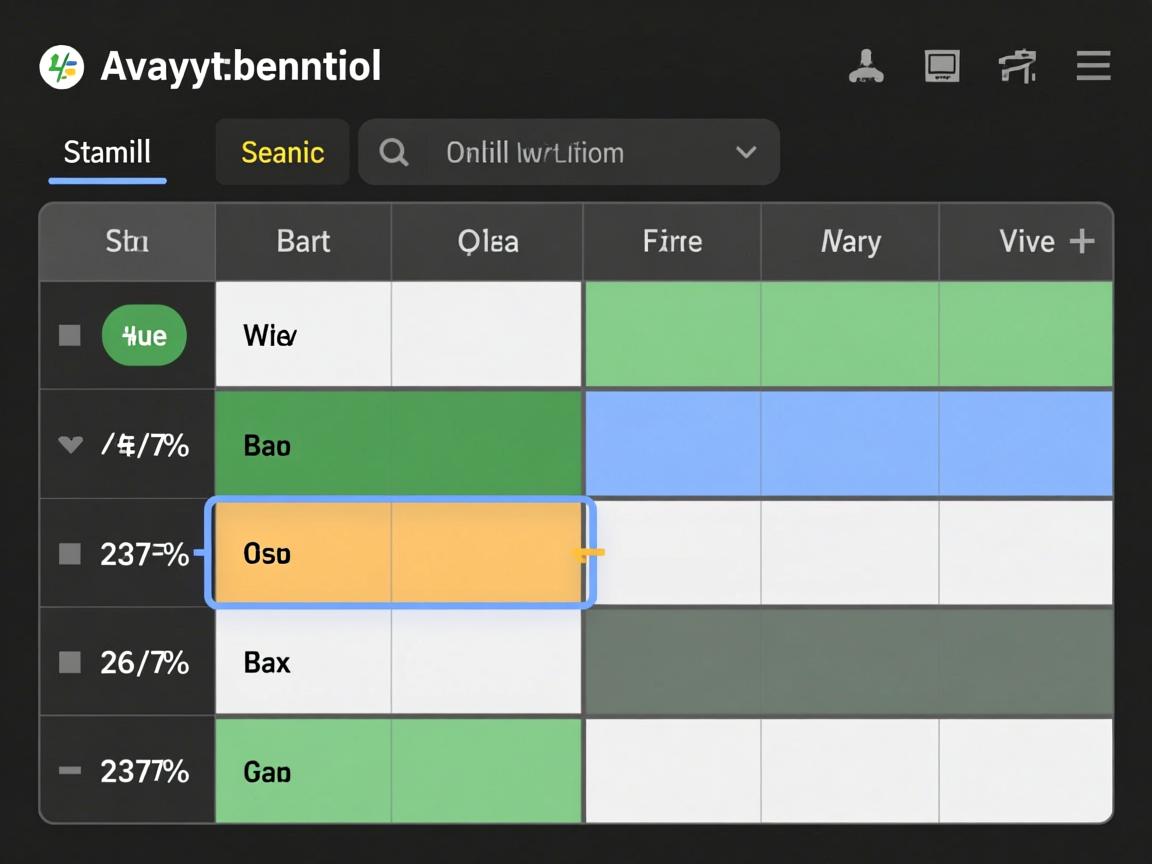Click the Firre column header
1152x864 pixels.
(x=672, y=241)
